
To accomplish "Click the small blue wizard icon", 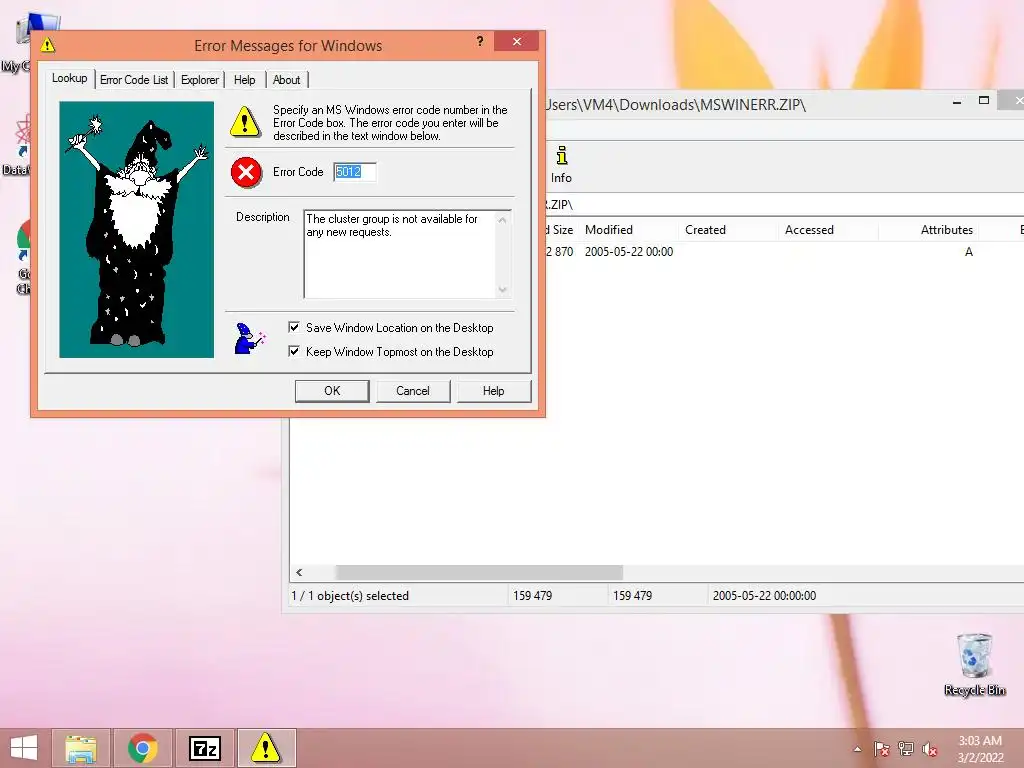I will tap(249, 338).
